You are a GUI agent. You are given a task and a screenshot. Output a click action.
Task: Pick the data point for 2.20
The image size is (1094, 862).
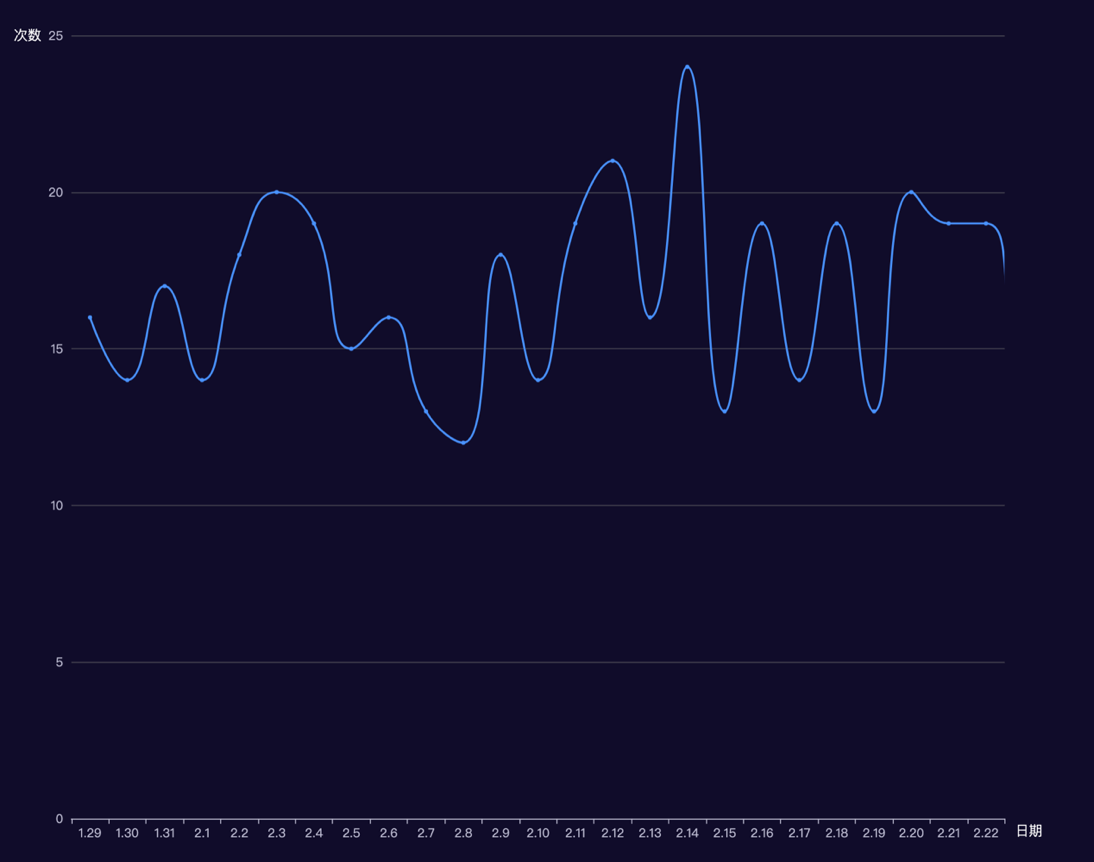coord(911,192)
